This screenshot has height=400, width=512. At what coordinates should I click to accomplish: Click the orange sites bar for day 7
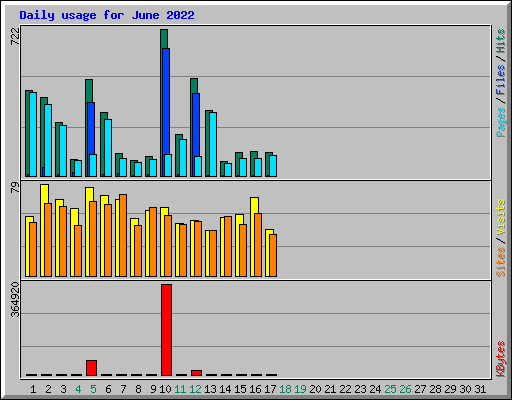pyautogui.click(x=123, y=235)
